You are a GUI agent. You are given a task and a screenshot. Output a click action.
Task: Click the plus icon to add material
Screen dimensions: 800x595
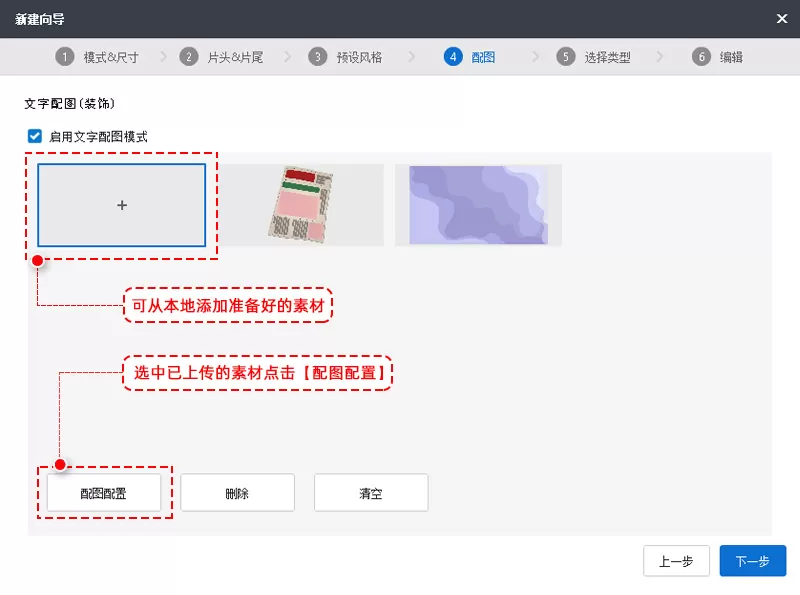click(x=122, y=205)
